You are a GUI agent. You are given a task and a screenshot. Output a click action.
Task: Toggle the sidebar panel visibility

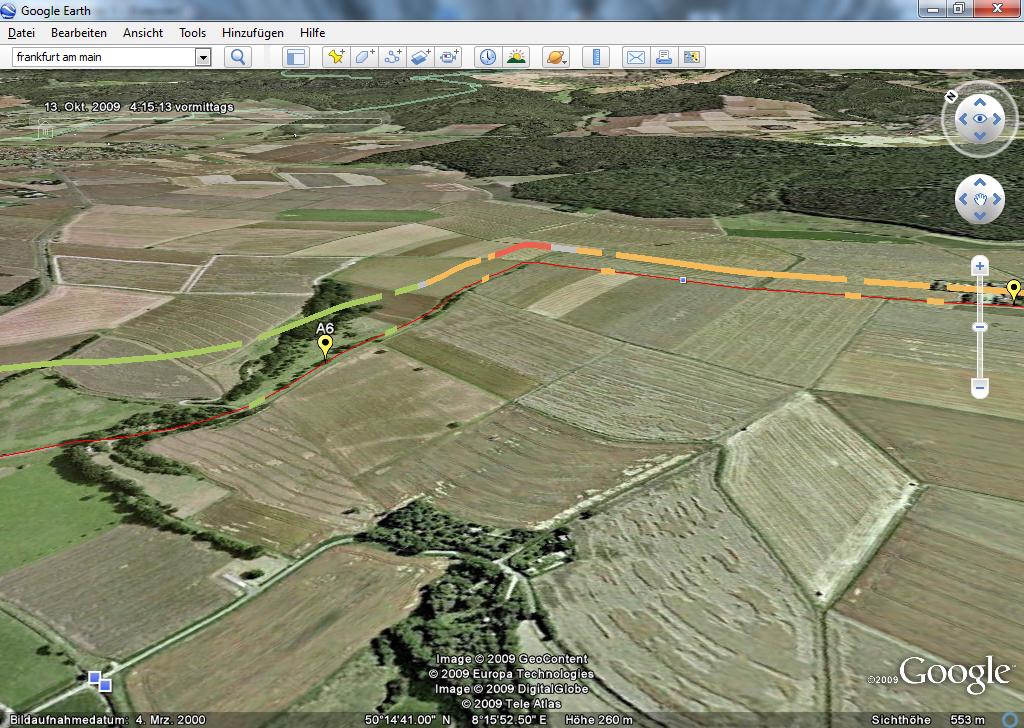295,57
